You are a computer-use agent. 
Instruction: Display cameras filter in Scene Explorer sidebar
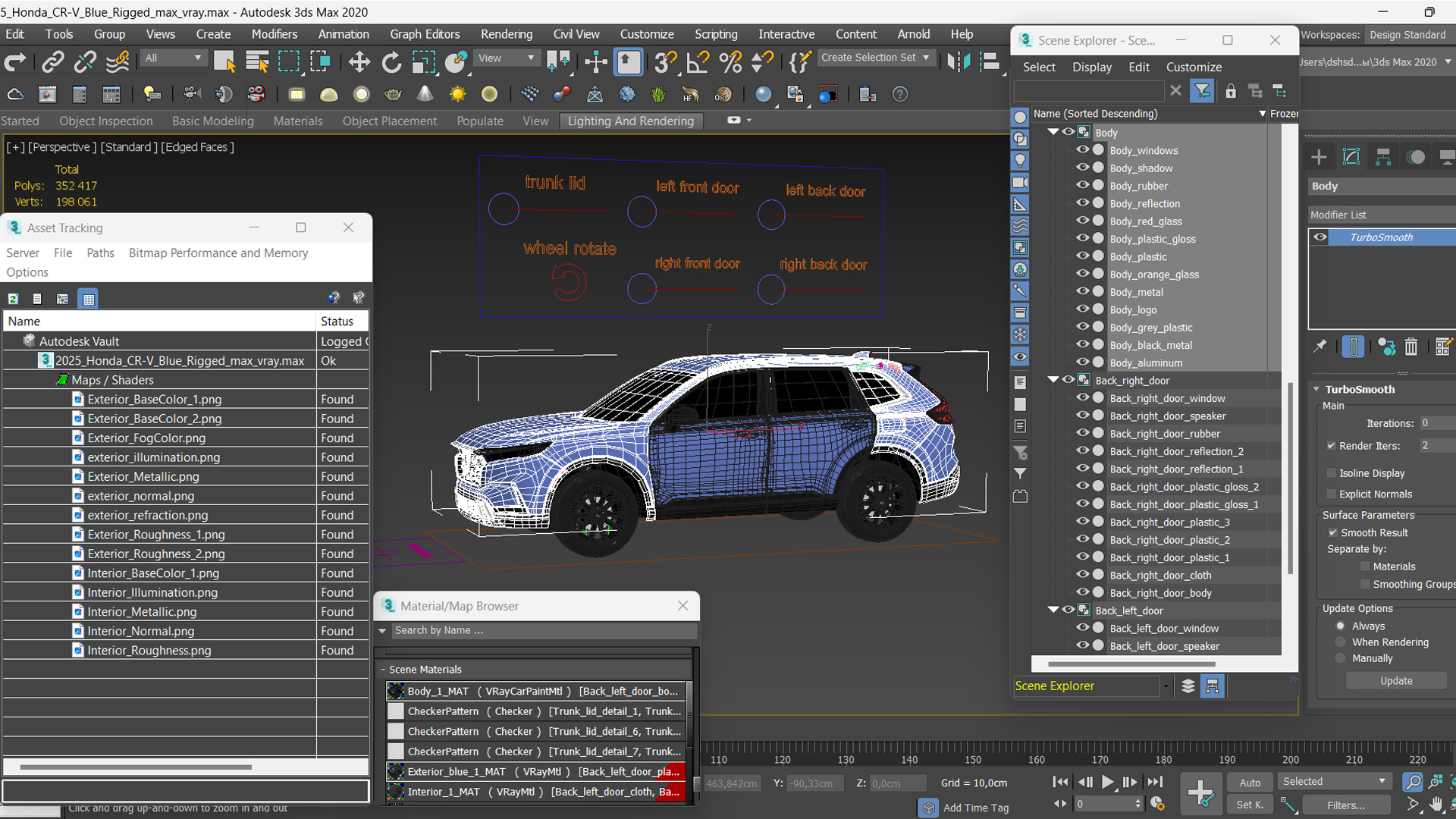click(1020, 183)
